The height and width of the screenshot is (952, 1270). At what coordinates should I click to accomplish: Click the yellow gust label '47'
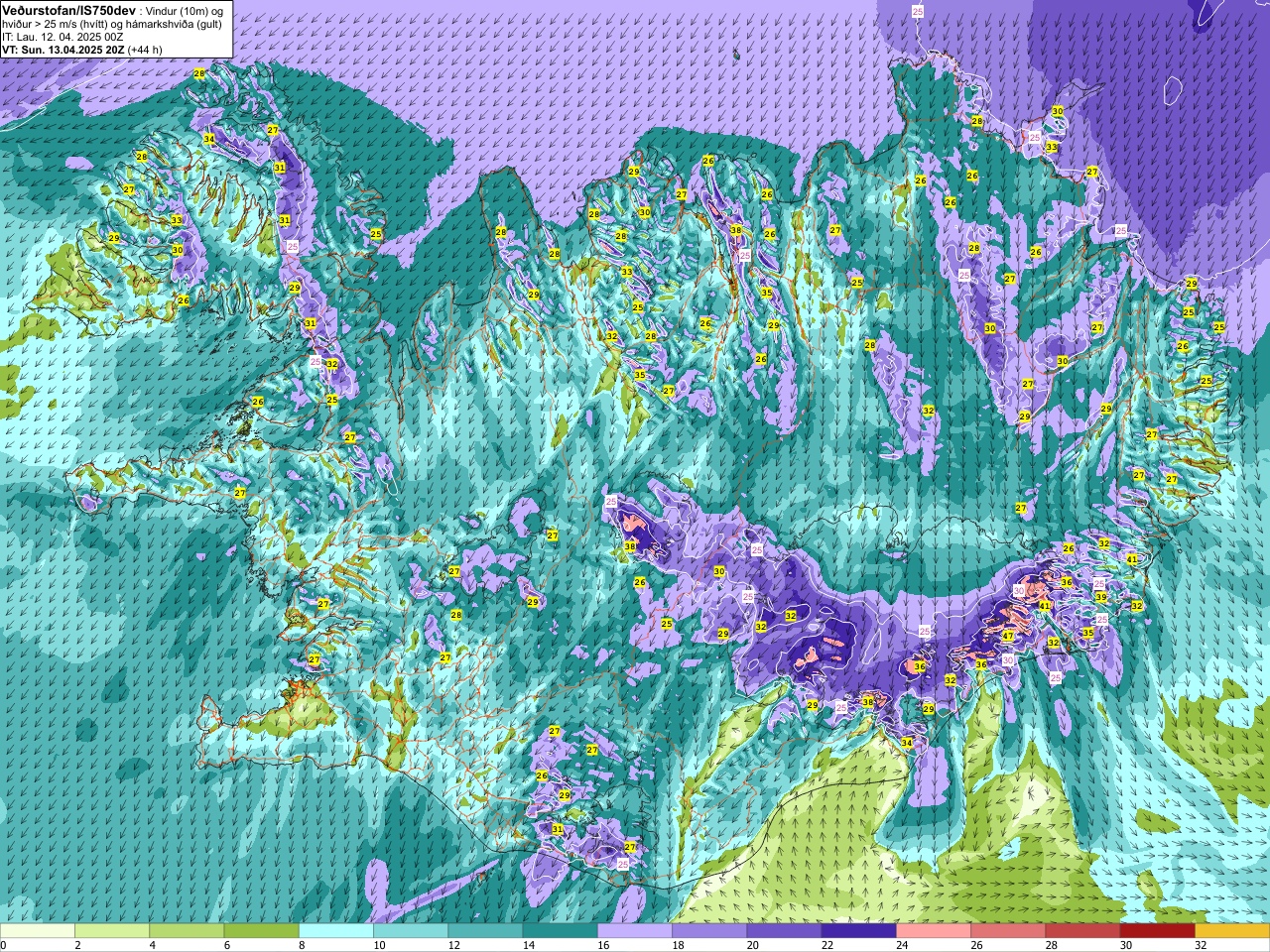pos(1008,636)
